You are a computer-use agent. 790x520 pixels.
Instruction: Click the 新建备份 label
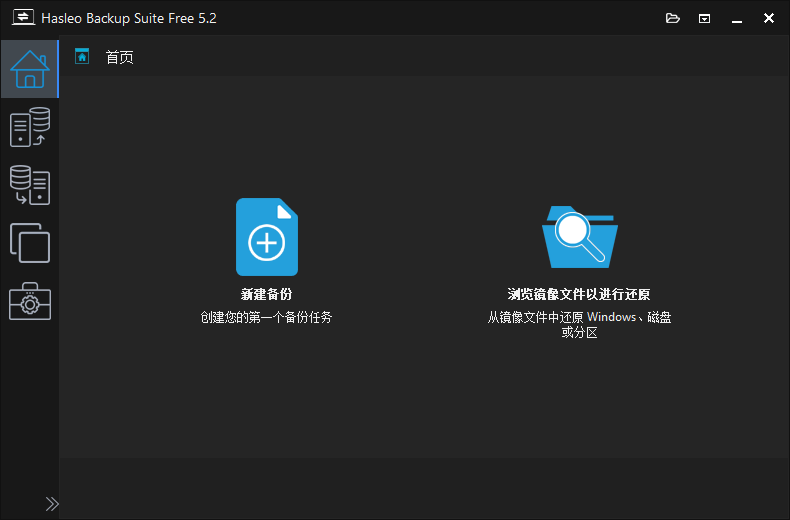click(266, 294)
